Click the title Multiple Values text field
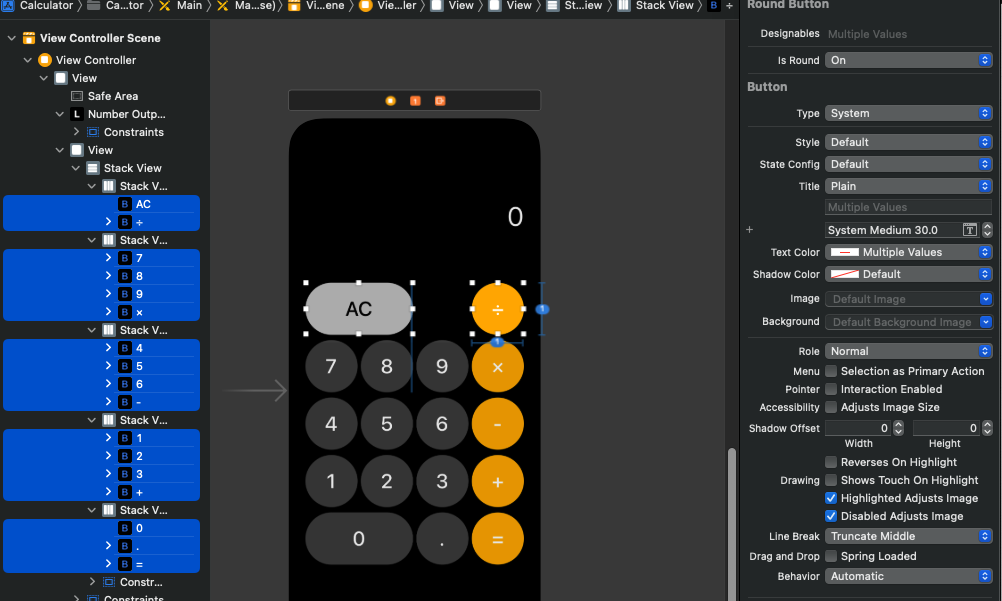This screenshot has height=601, width=1002. pos(908,207)
